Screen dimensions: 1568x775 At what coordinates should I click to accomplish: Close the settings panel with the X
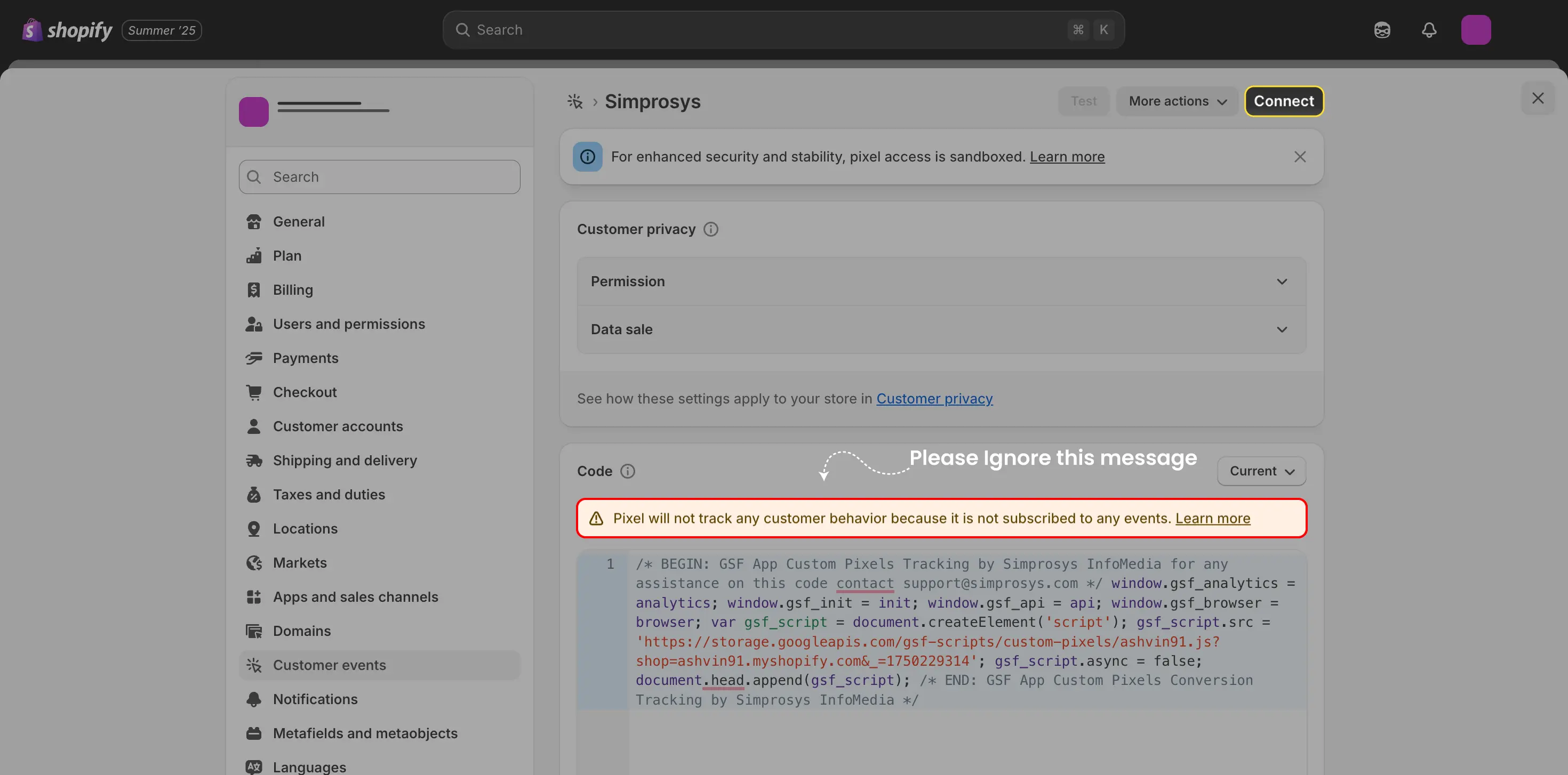point(1538,99)
